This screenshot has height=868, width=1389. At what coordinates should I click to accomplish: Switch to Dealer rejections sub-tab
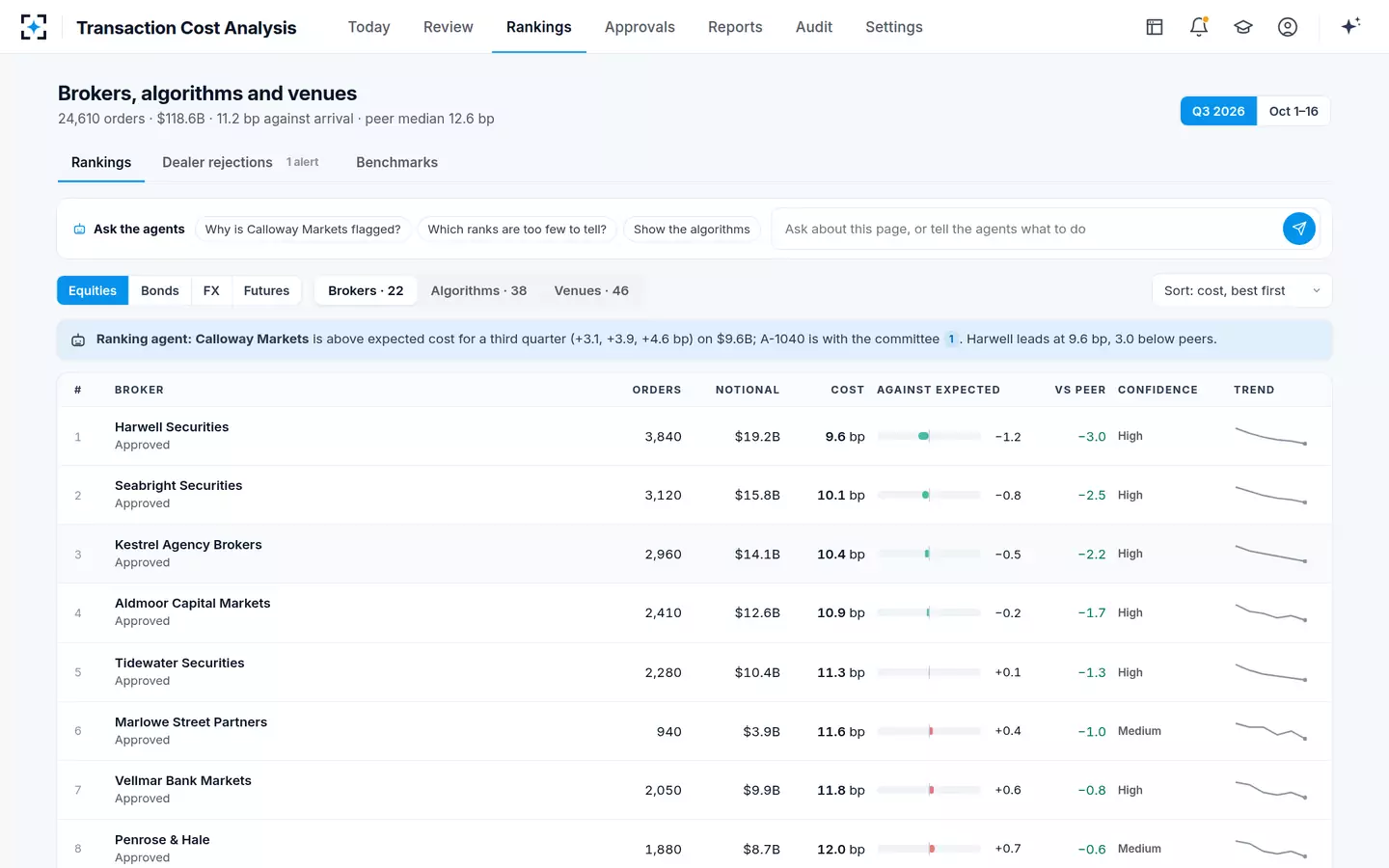click(240, 162)
